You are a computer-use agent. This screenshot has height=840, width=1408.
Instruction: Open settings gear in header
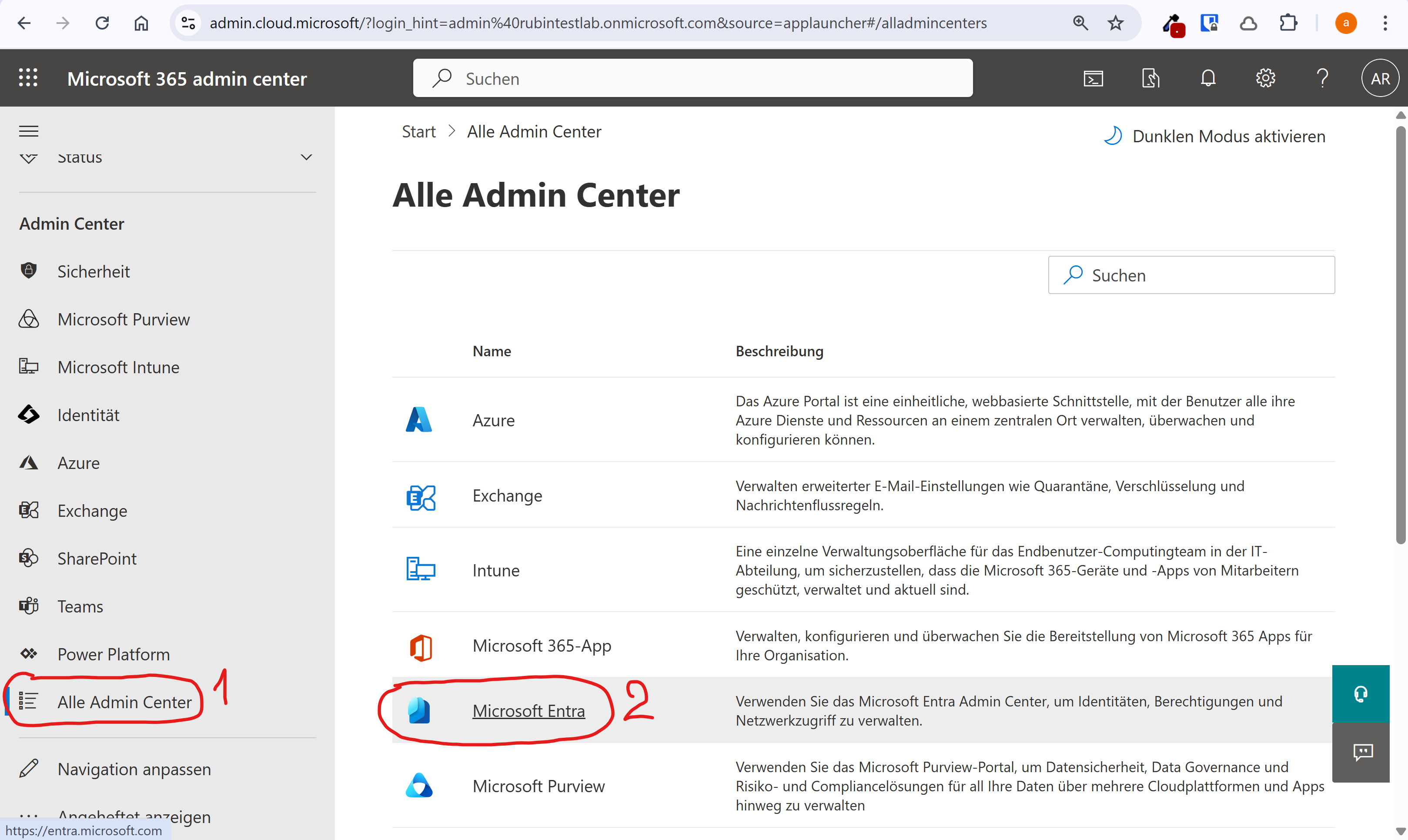tap(1265, 78)
